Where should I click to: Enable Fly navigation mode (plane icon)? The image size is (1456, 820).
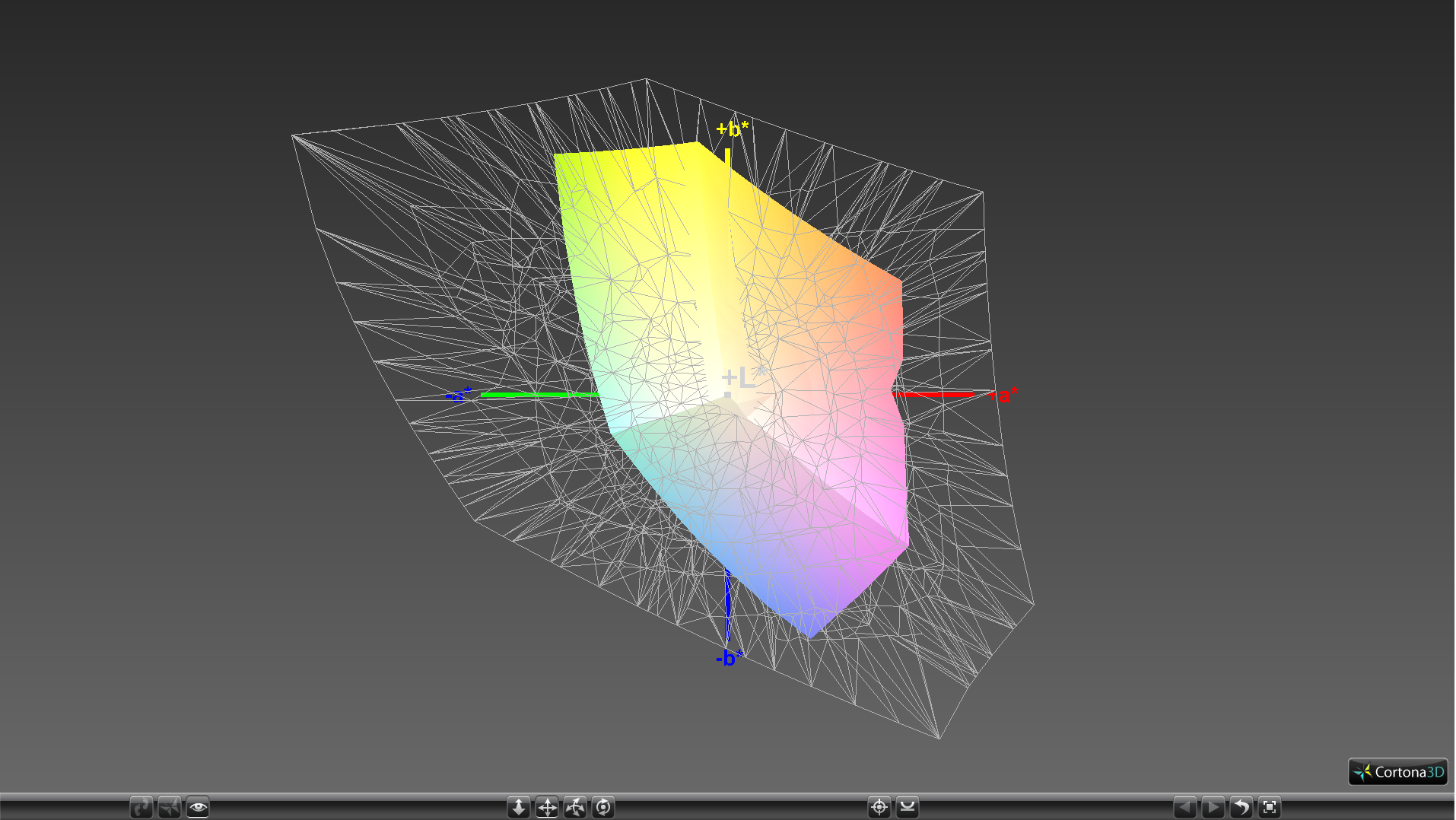(x=170, y=807)
